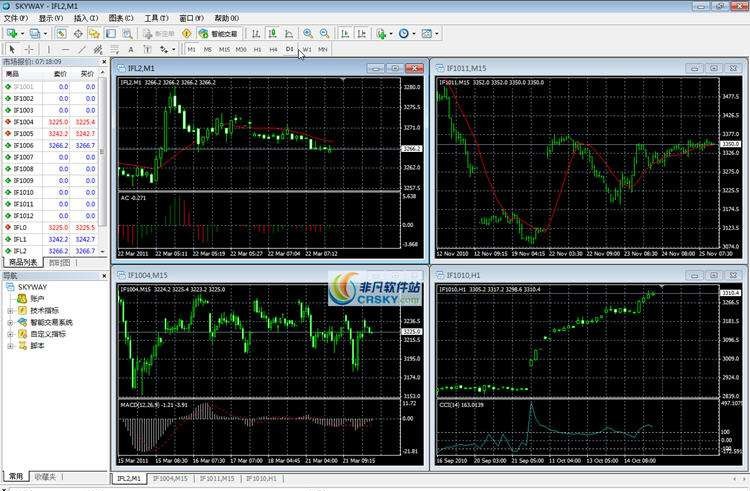
Task: Toggle the Navigator panel star-folder icon
Action: 94,33
